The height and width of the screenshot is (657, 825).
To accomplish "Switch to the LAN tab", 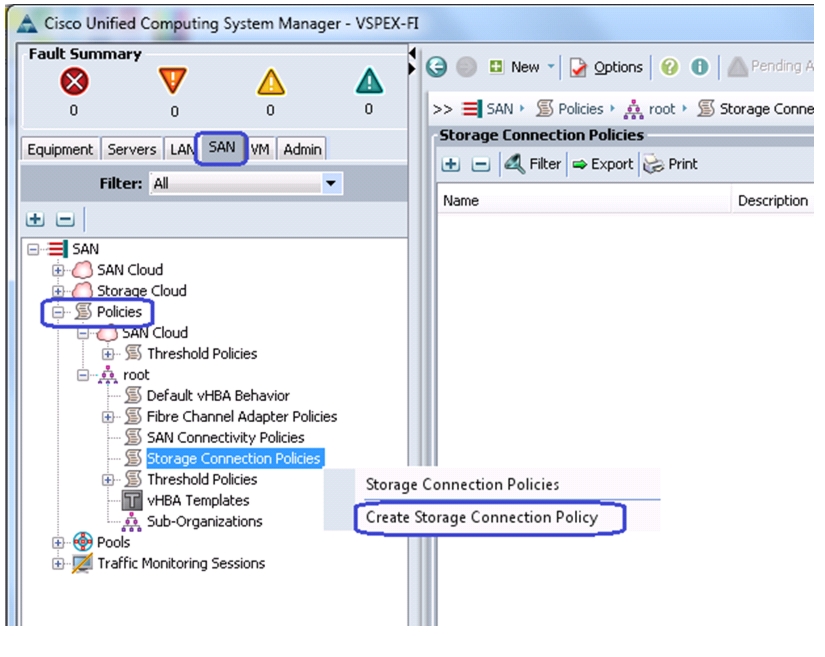I will click(180, 149).
